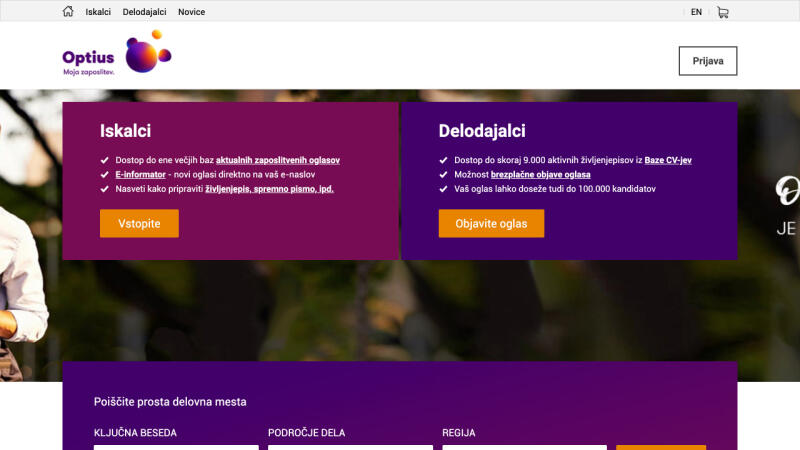Click the Objavite oglas button
The width and height of the screenshot is (800, 450).
click(x=491, y=223)
